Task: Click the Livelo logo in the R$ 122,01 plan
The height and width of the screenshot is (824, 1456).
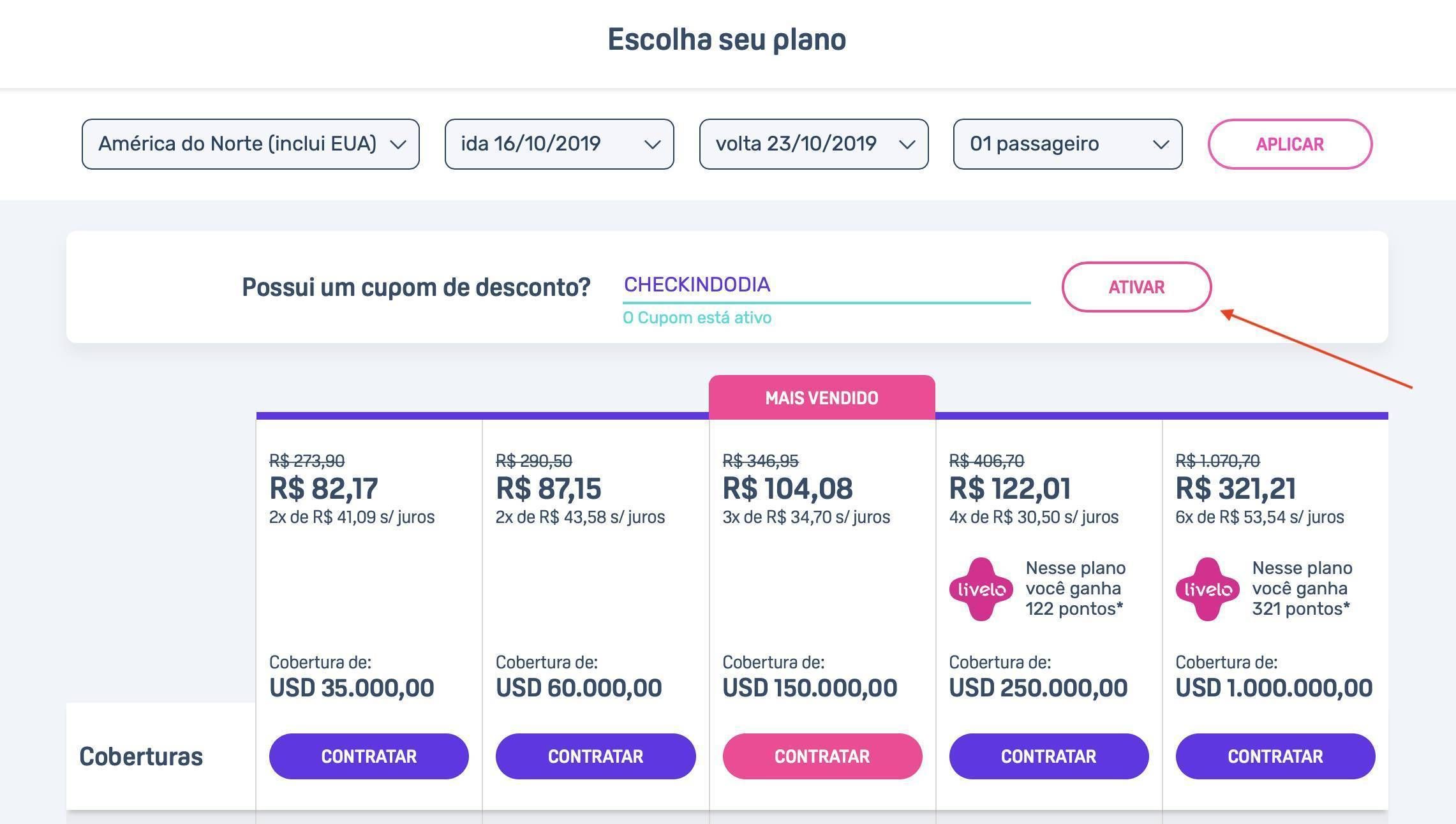Action: 981,589
